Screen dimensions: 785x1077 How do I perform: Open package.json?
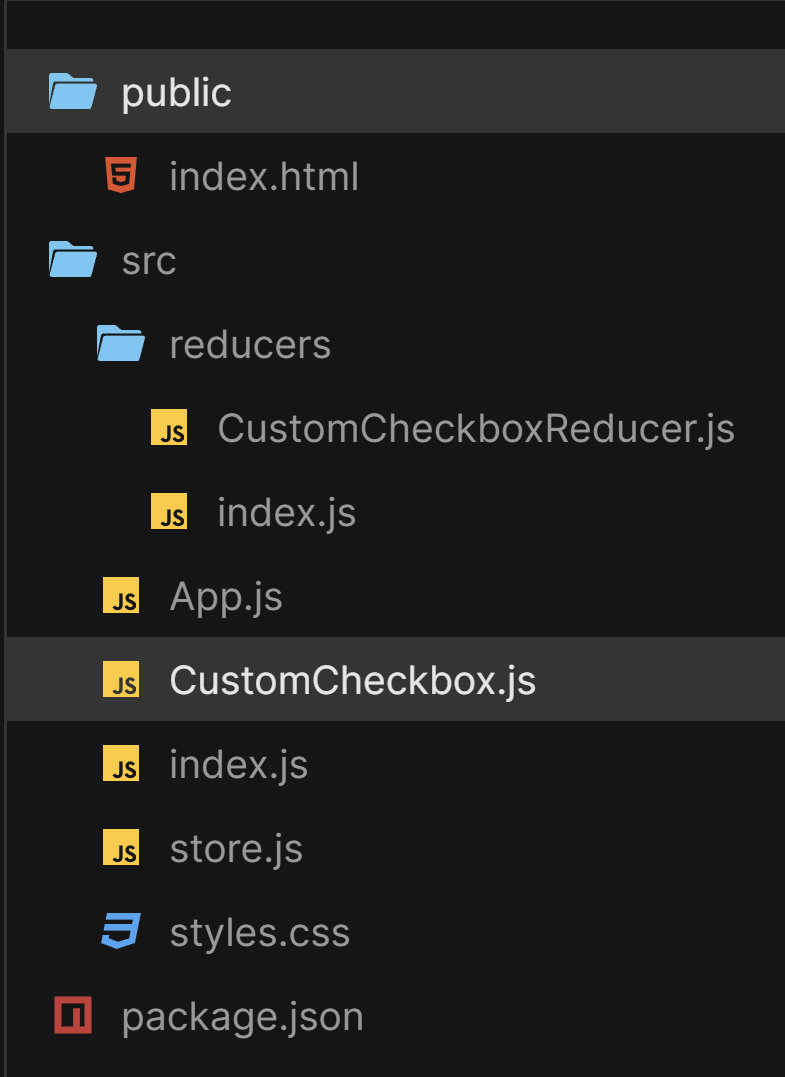tap(242, 1016)
